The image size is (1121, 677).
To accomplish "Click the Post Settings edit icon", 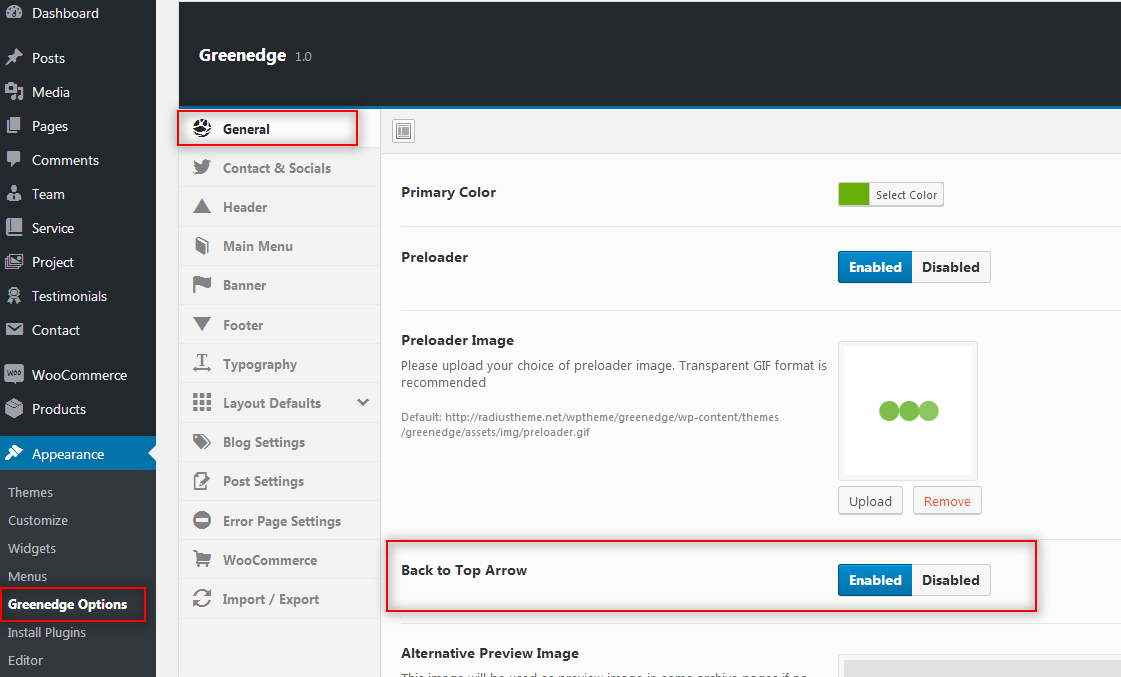I will point(202,480).
